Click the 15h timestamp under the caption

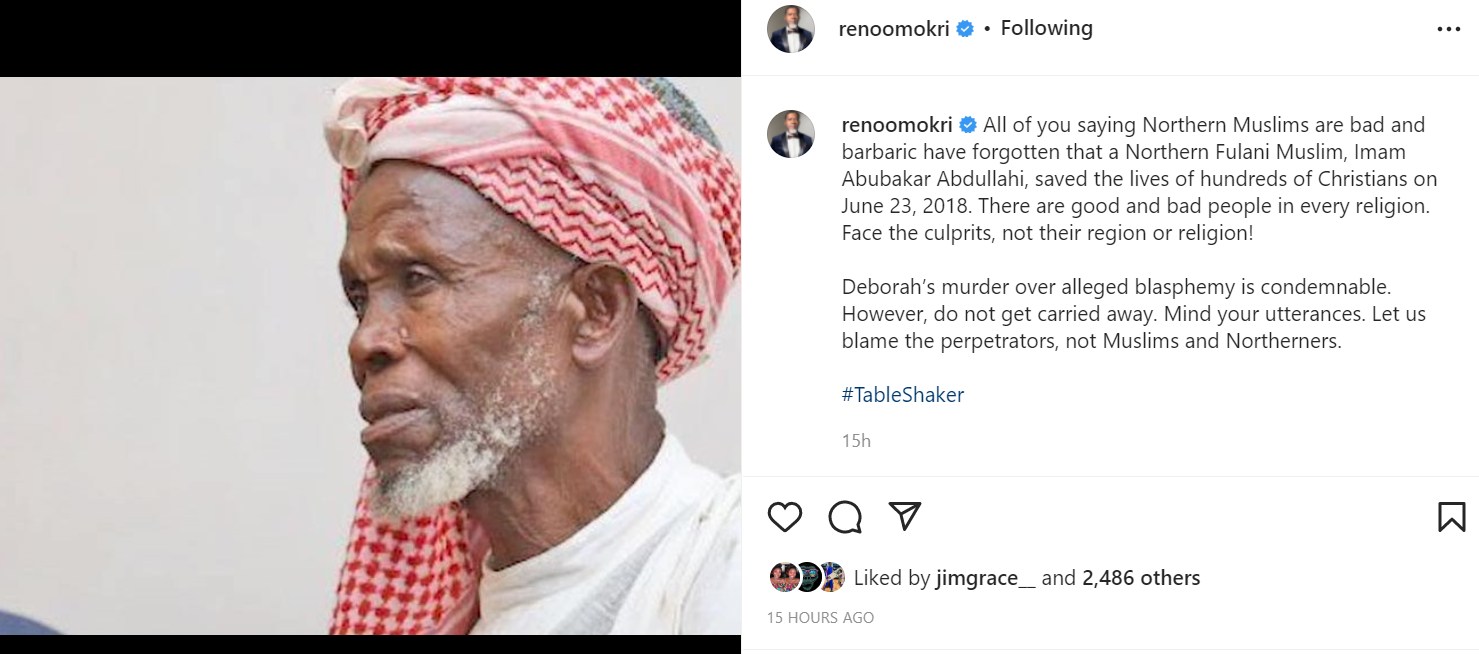(856, 440)
